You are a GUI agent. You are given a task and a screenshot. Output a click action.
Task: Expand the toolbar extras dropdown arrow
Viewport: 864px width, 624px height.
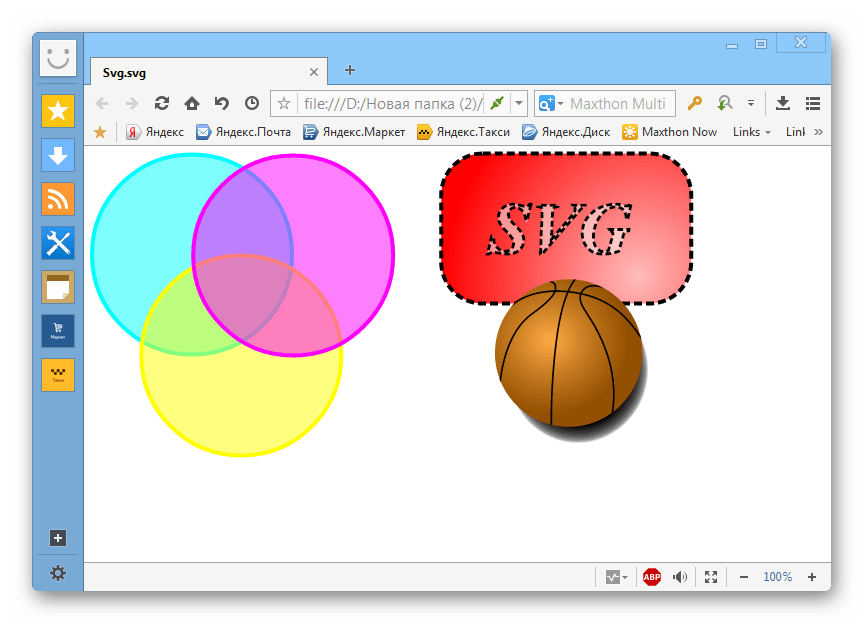pos(751,103)
